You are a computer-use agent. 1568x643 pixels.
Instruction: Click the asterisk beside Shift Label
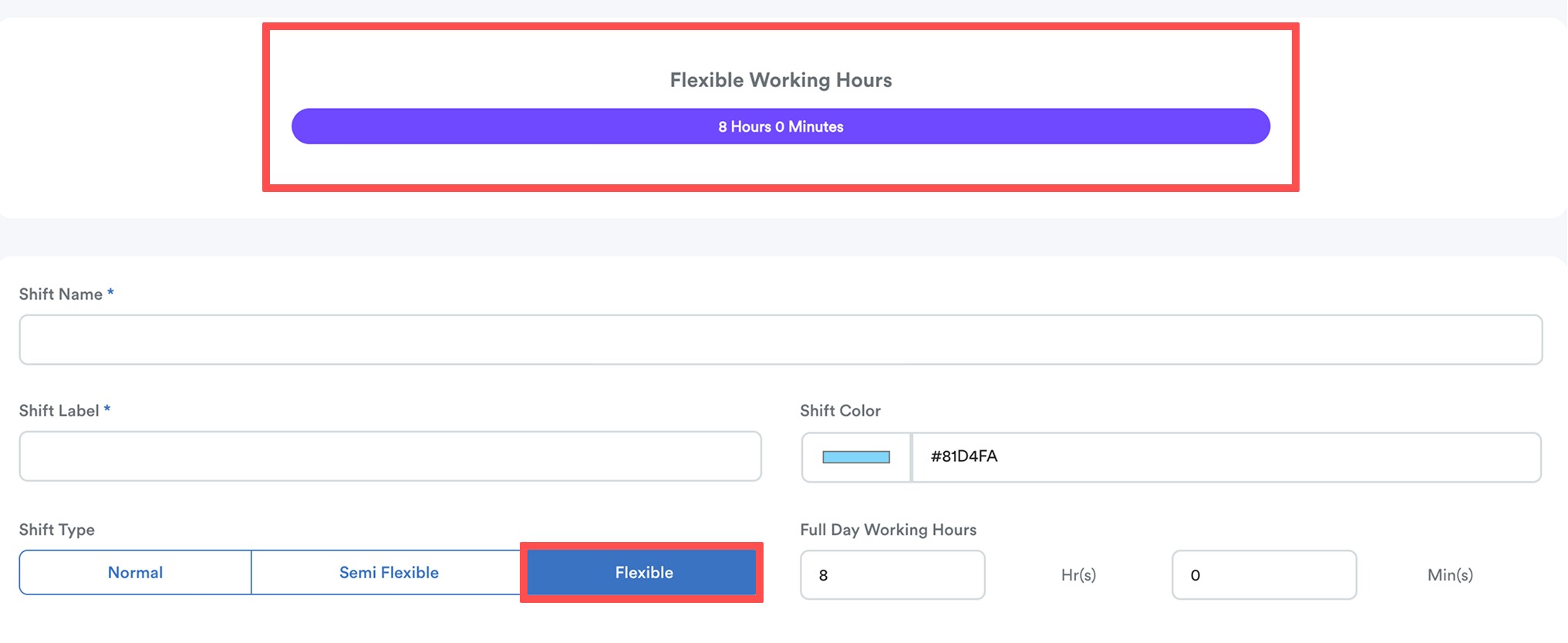pyautogui.click(x=107, y=409)
